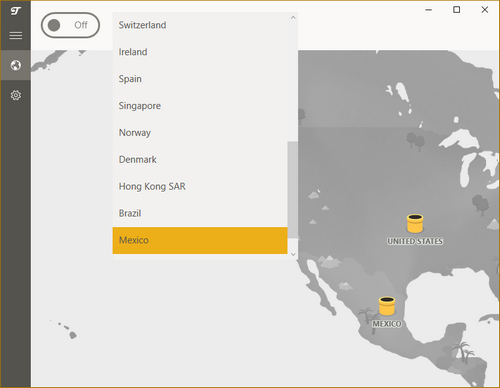Select highlighted Mexico list entry

pos(200,240)
